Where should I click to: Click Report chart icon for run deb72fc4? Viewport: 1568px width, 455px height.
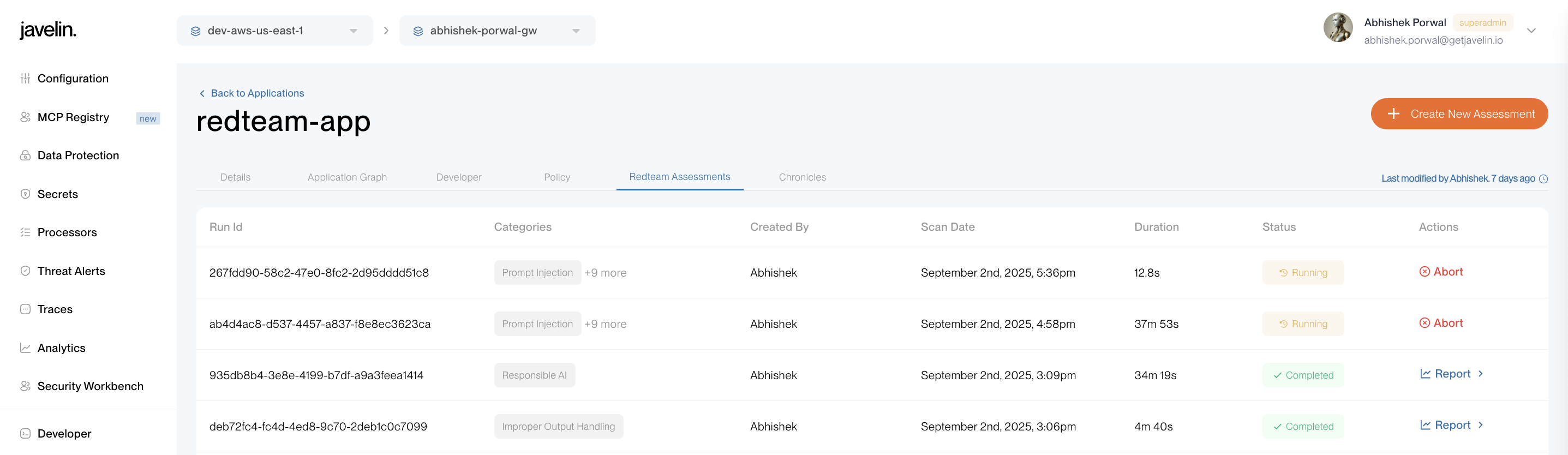tap(1425, 425)
